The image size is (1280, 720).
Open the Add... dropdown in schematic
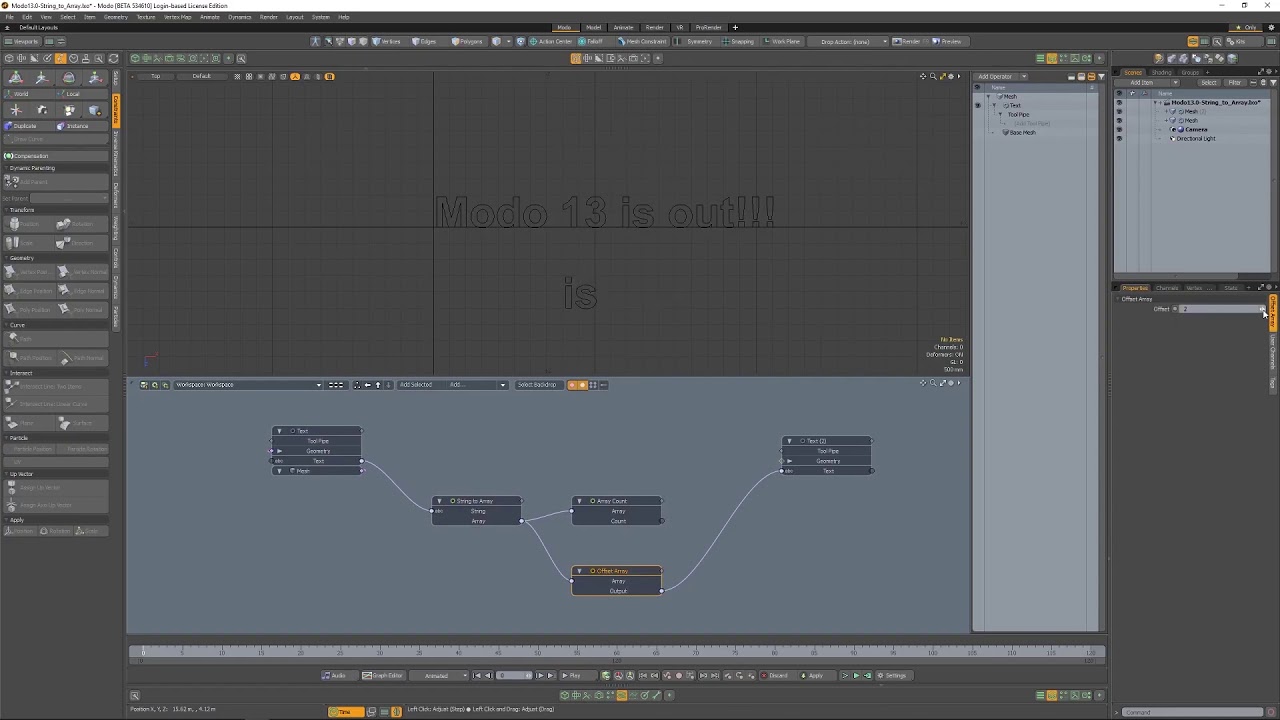478,385
